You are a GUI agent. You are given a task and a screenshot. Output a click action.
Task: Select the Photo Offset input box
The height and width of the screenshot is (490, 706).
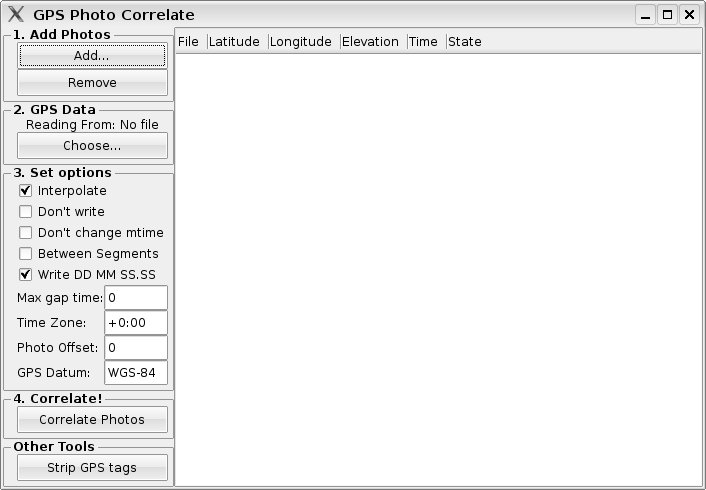(x=136, y=348)
